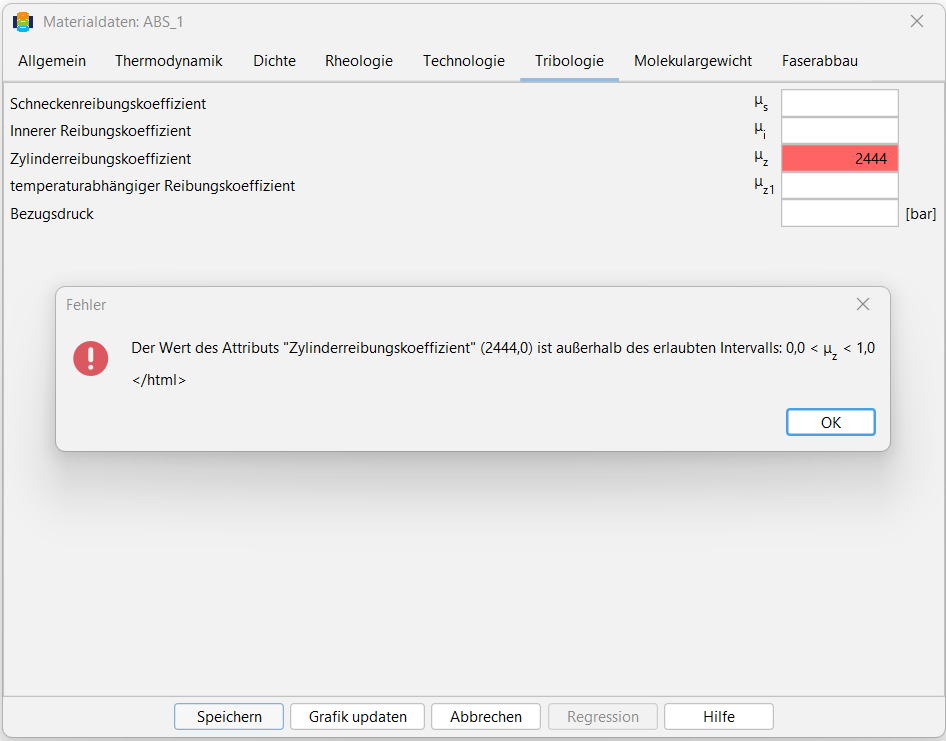Close the Fehler error dialog
This screenshot has height=741, width=946.
pyautogui.click(x=863, y=305)
